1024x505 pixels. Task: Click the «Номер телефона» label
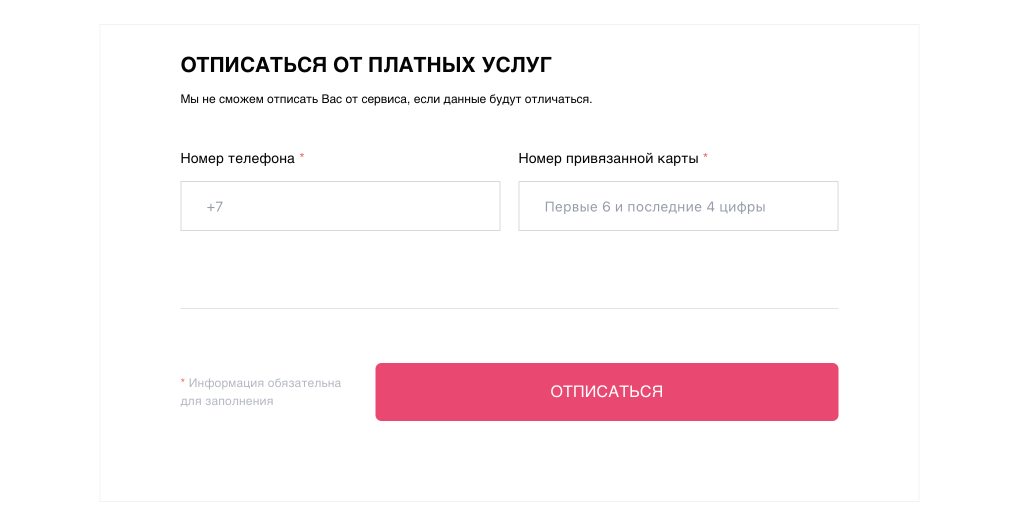pyautogui.click(x=237, y=158)
